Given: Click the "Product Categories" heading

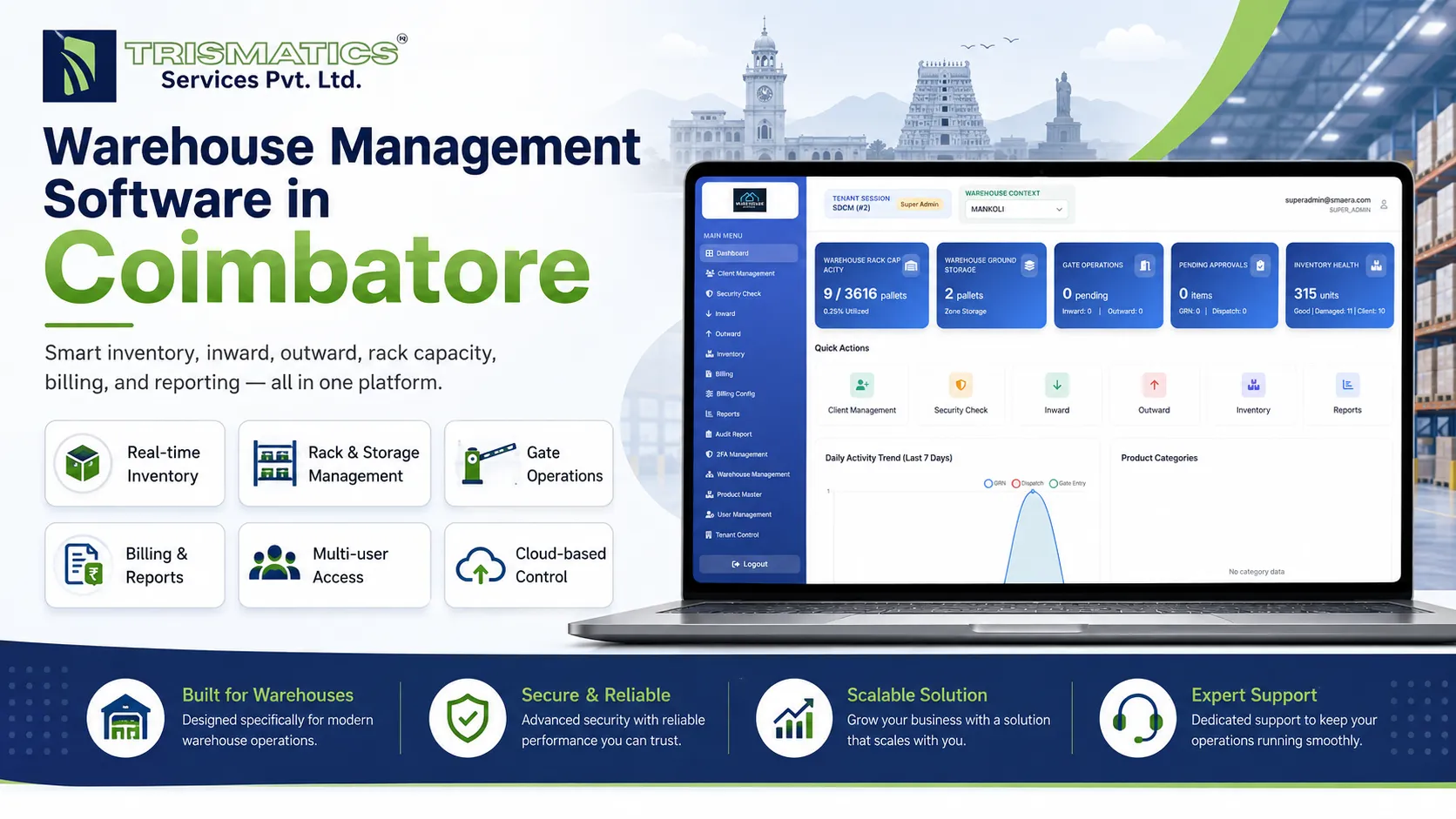Looking at the screenshot, I should click(x=1159, y=458).
